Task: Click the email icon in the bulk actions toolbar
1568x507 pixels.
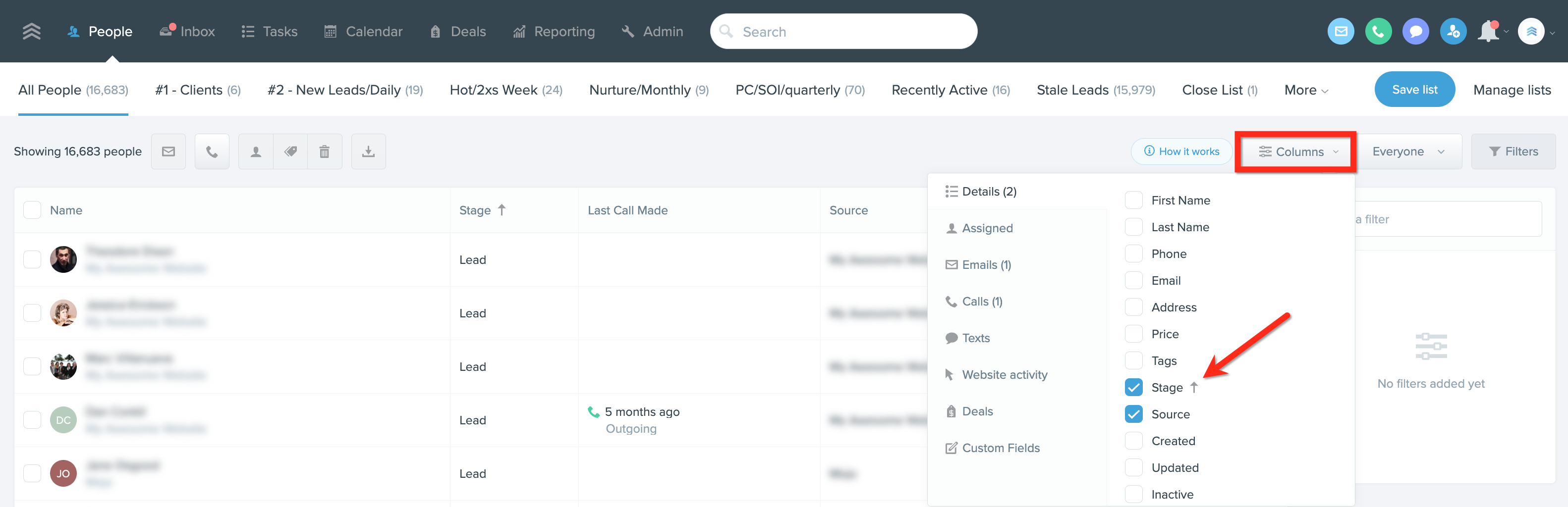Action: pyautogui.click(x=168, y=151)
